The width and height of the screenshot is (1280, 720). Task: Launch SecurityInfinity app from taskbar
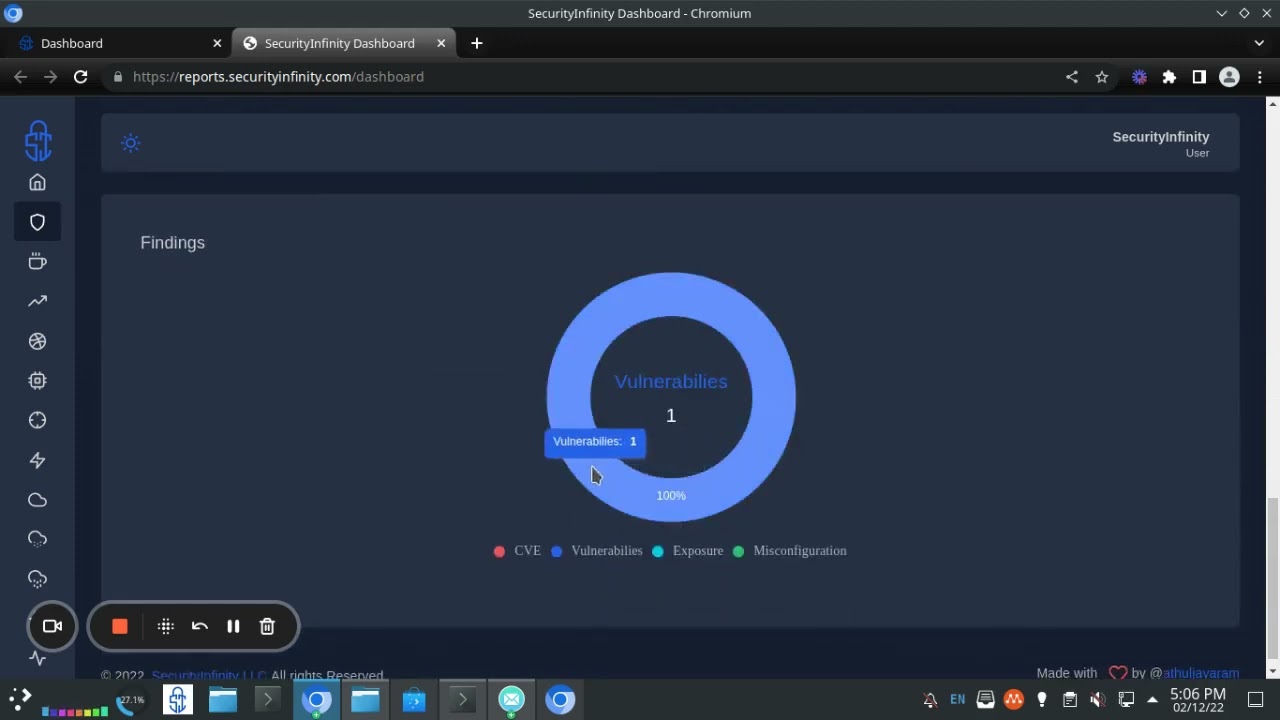(x=177, y=700)
